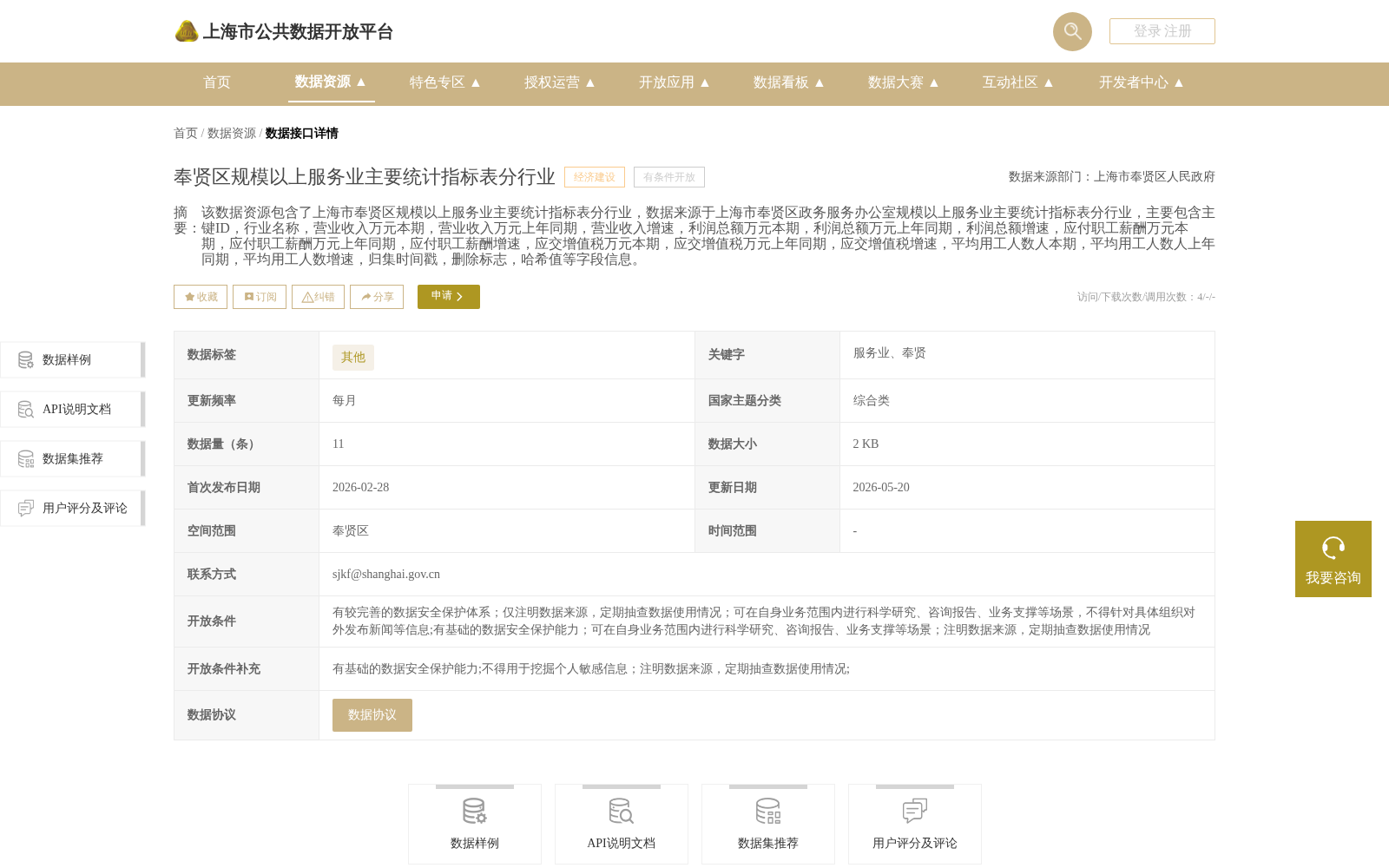The height and width of the screenshot is (868, 1389).
Task: Click the 其他 data tag
Action: click(x=353, y=358)
